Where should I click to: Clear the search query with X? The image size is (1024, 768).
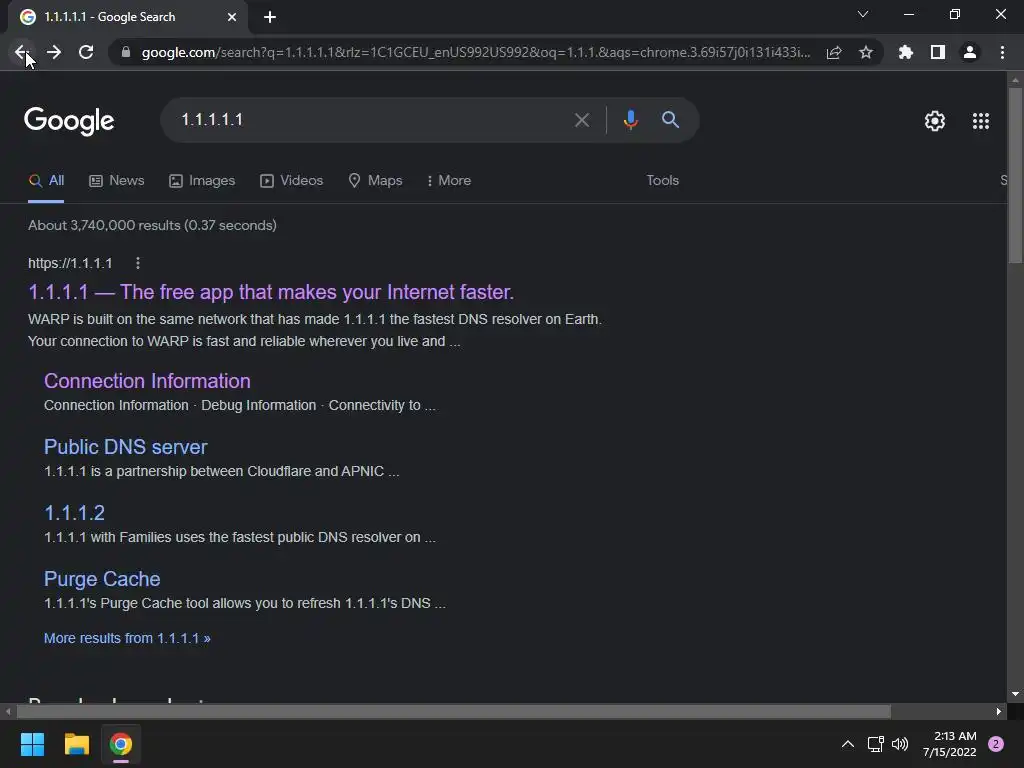point(582,120)
